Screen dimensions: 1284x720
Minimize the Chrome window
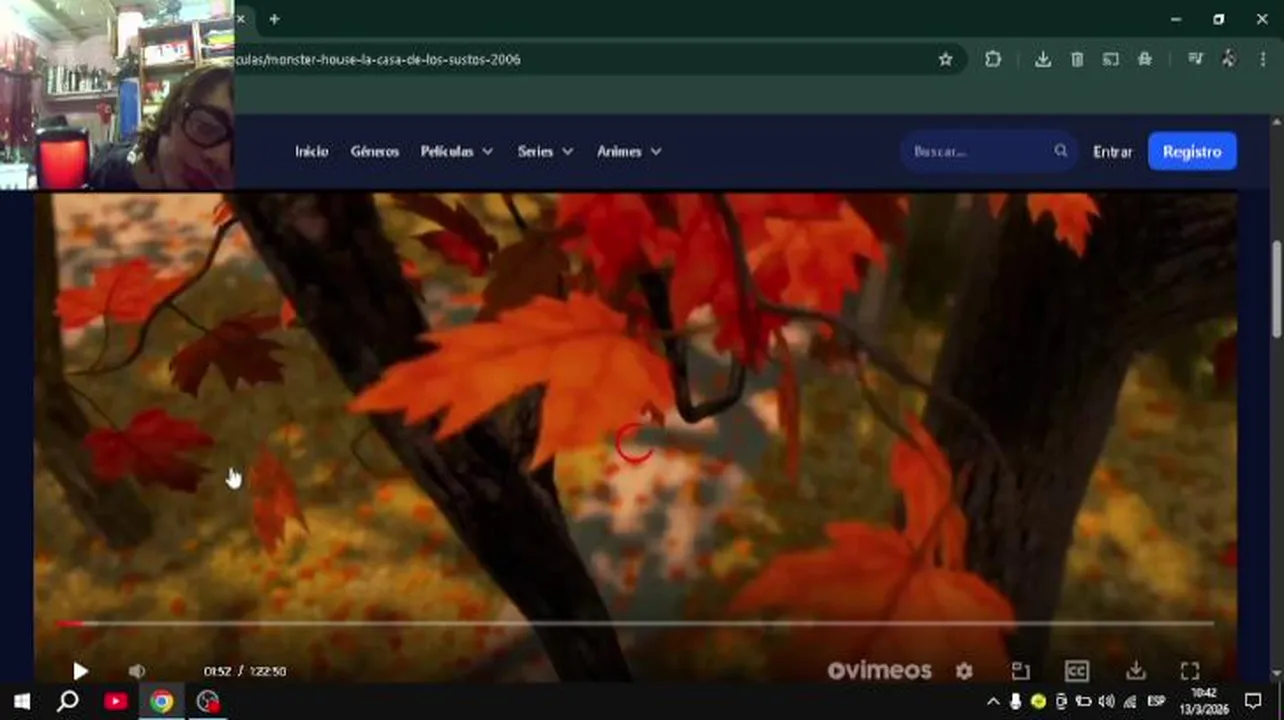point(1176,19)
